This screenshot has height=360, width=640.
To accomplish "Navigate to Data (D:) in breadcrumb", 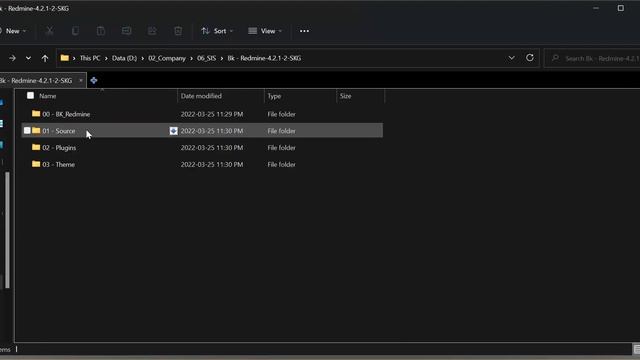I will click(x=124, y=58).
